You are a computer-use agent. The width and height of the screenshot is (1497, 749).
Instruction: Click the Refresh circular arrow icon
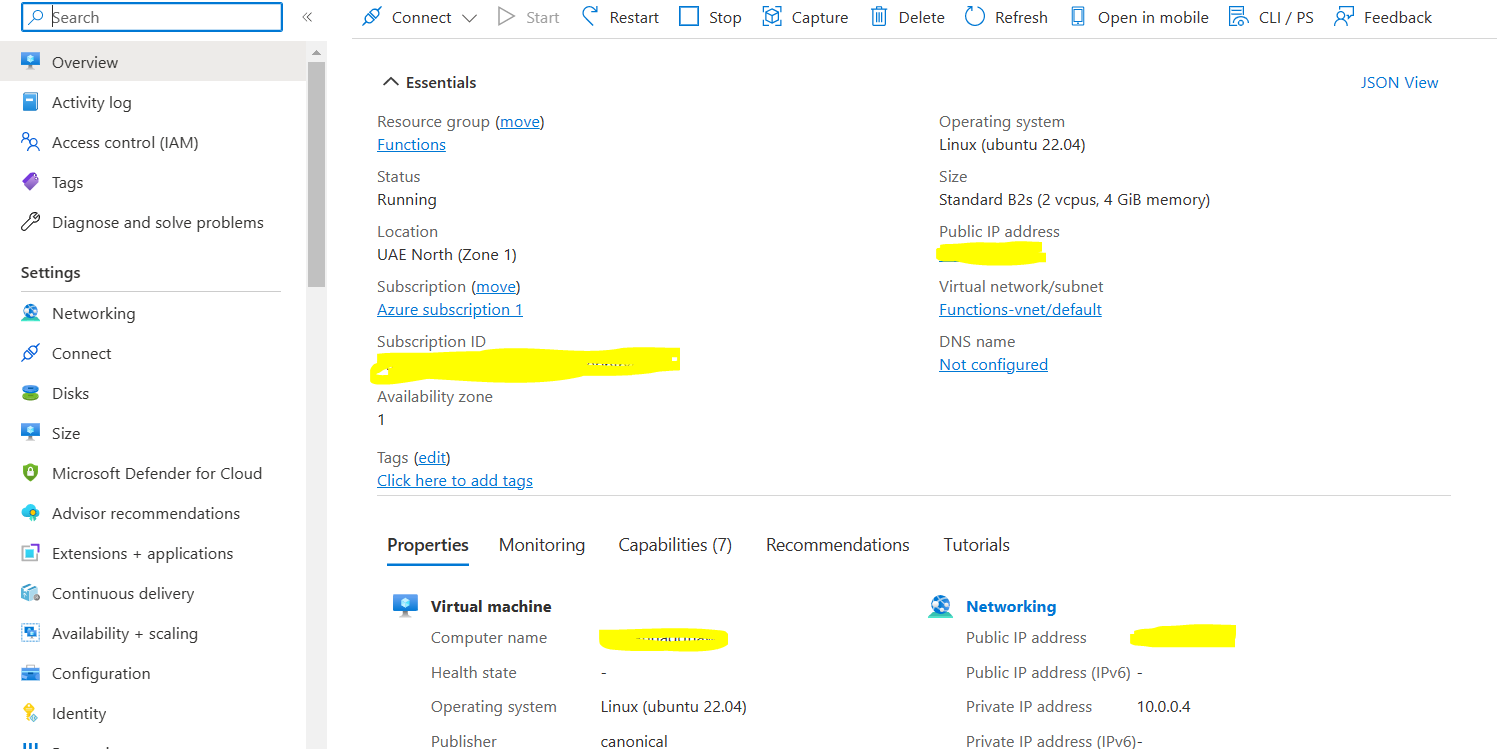pos(975,16)
